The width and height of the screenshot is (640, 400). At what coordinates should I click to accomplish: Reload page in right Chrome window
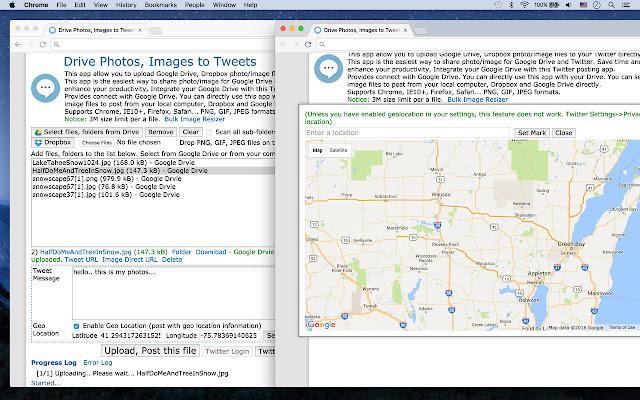click(x=308, y=44)
